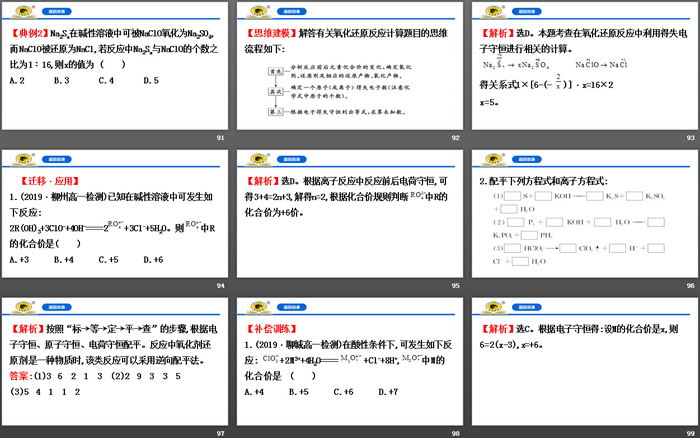The height and width of the screenshot is (438, 700).
Task: Click the 【解析】 heading on slide 97
Action: (28, 329)
